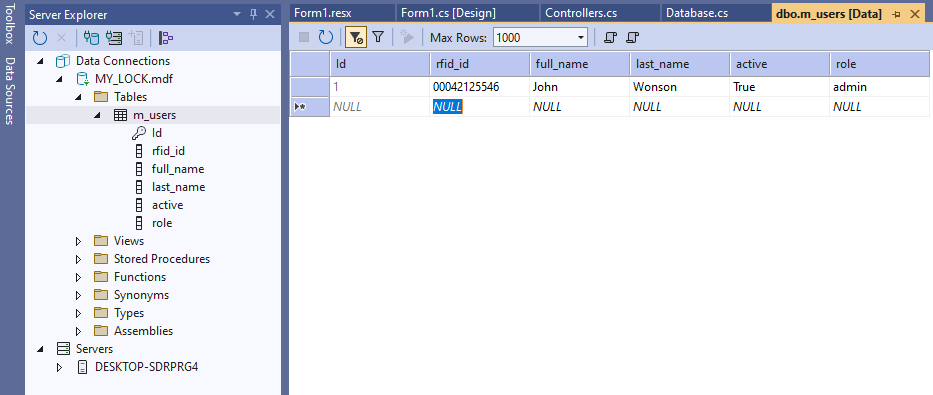Open the Toolbox side tab
933x395 pixels.
[x=10, y=24]
